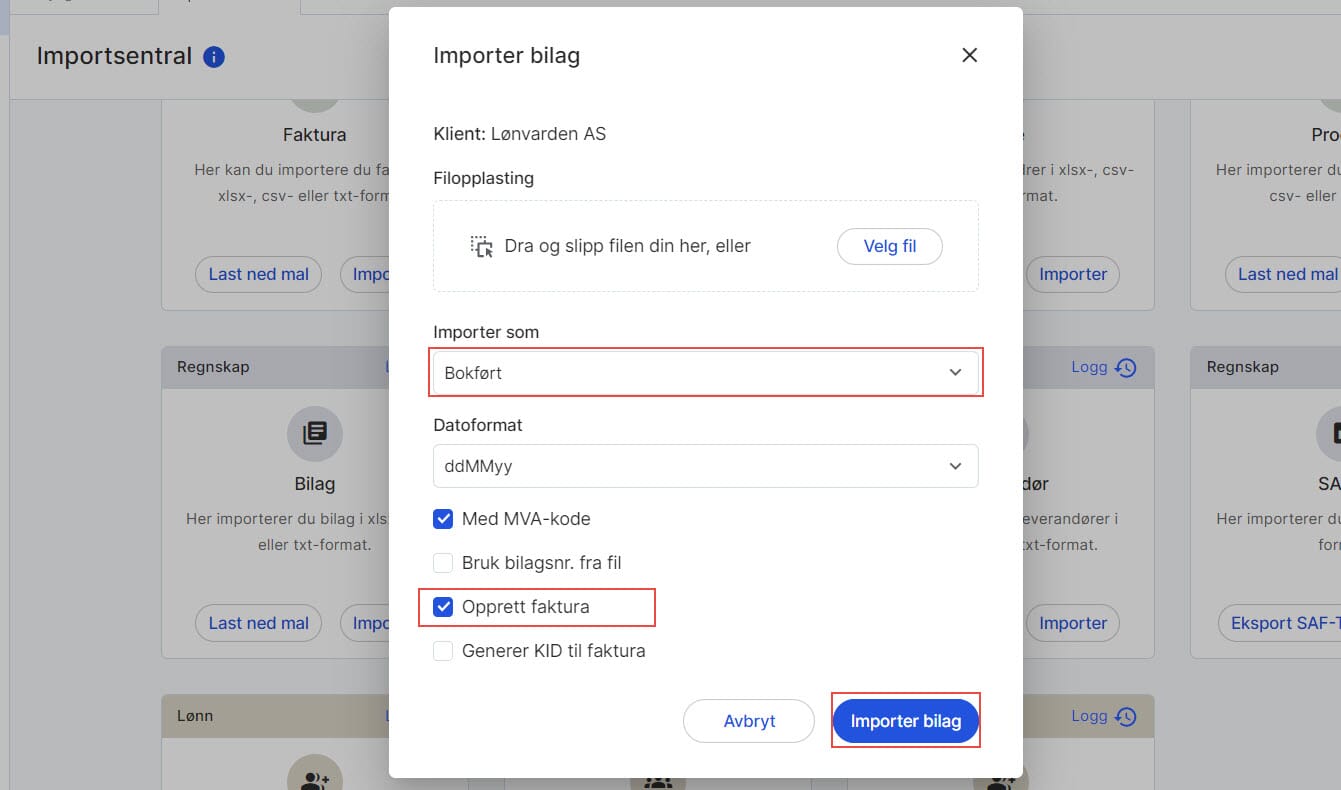The width and height of the screenshot is (1341, 790).
Task: Open the Importer som dropdown
Action: click(706, 372)
